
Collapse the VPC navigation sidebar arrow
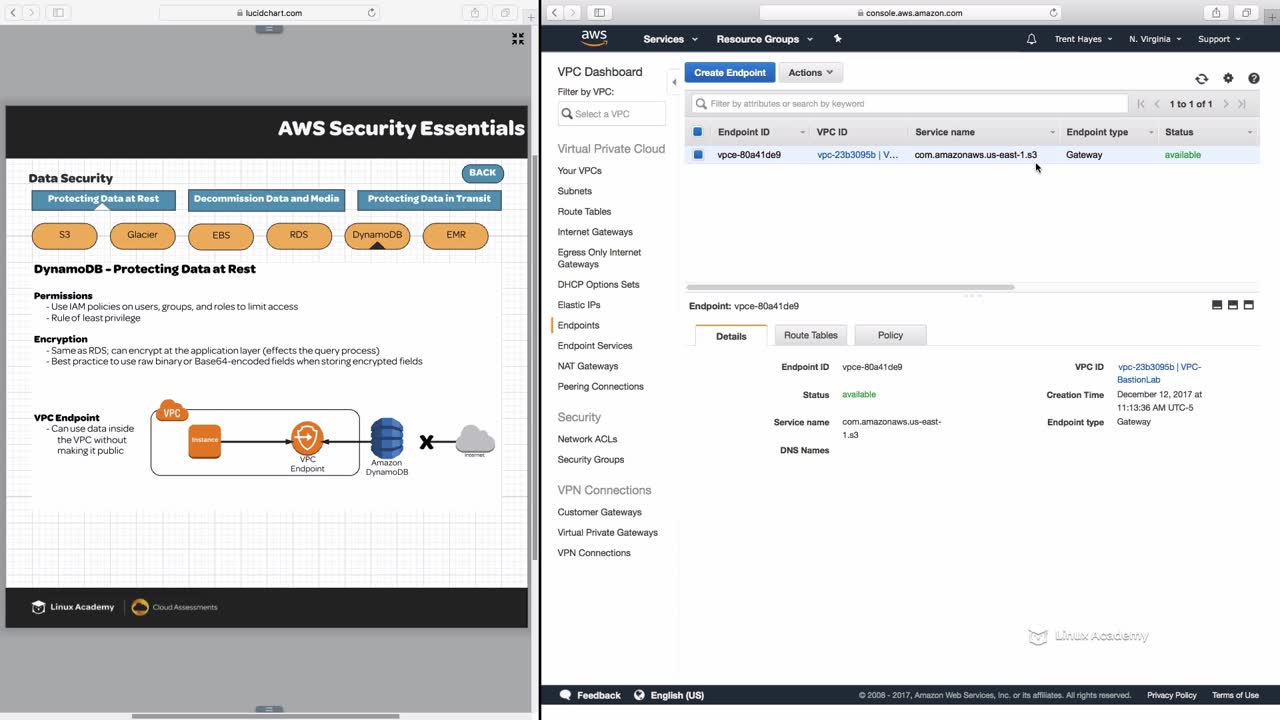(x=674, y=83)
